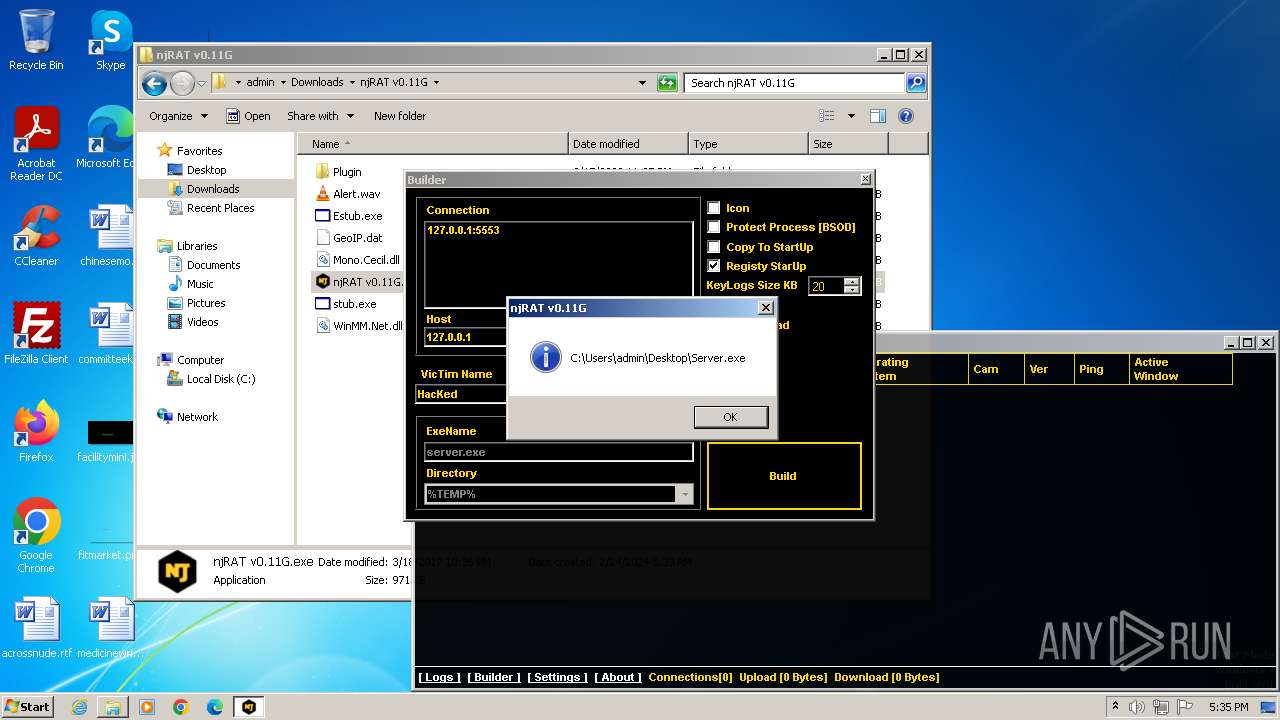Sort by Name column header
The height and width of the screenshot is (720, 1280).
click(x=432, y=144)
